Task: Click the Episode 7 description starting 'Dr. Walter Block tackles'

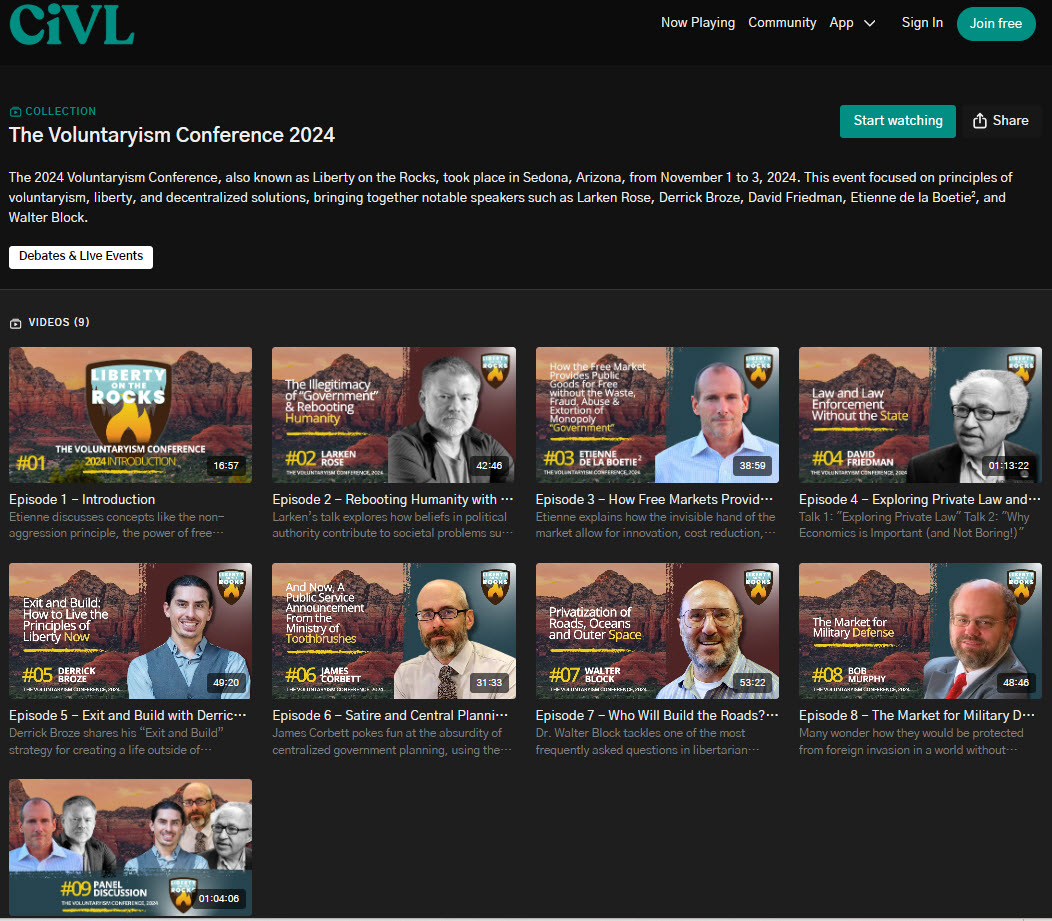Action: tap(647, 741)
